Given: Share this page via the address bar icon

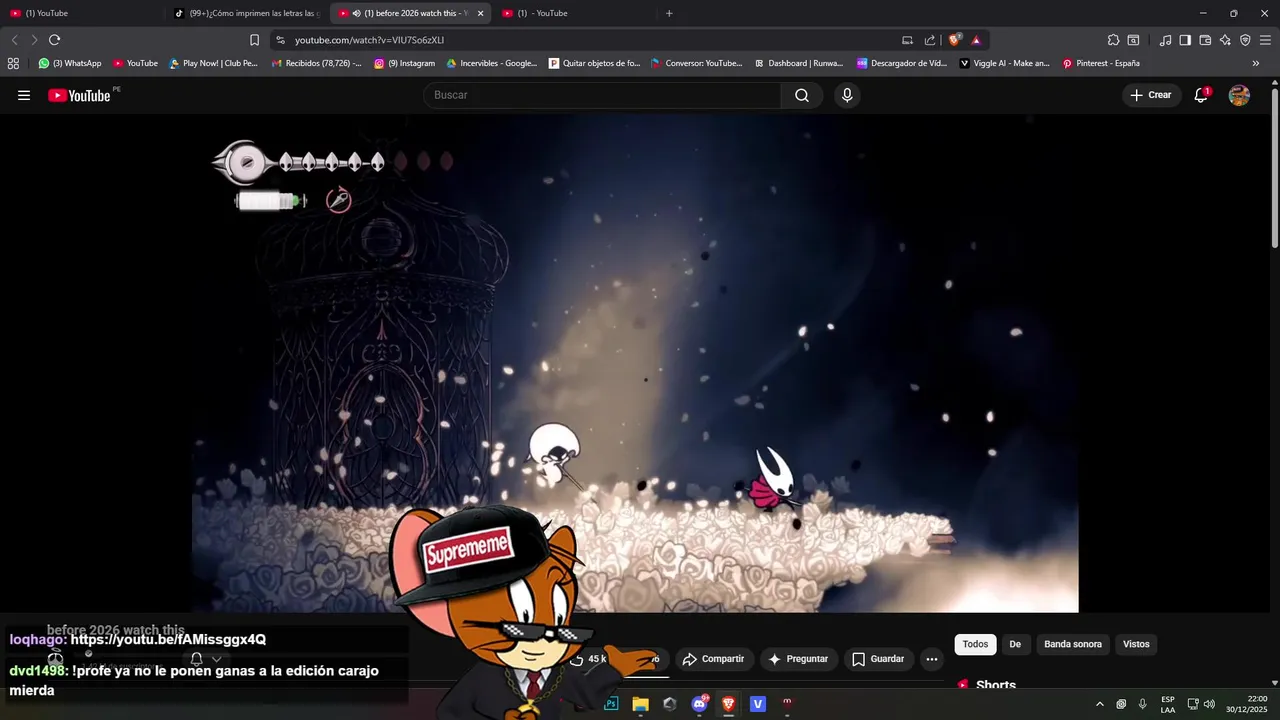Looking at the screenshot, I should (x=930, y=40).
